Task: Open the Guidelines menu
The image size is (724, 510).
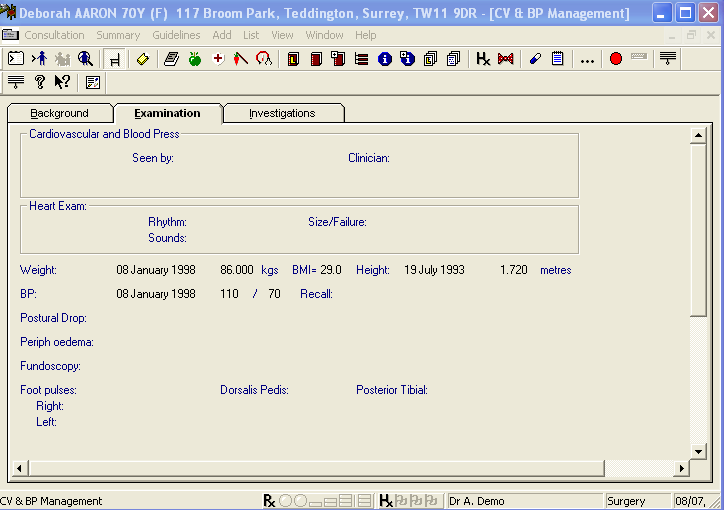Action: 176,35
